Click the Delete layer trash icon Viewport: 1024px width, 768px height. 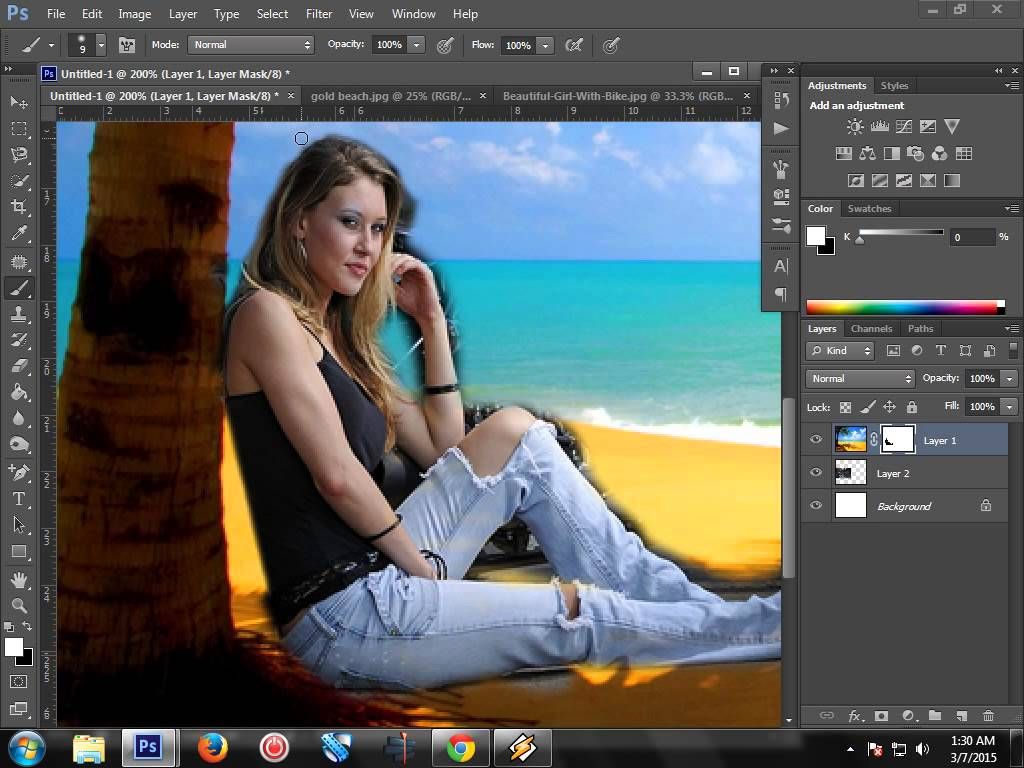pos(988,716)
